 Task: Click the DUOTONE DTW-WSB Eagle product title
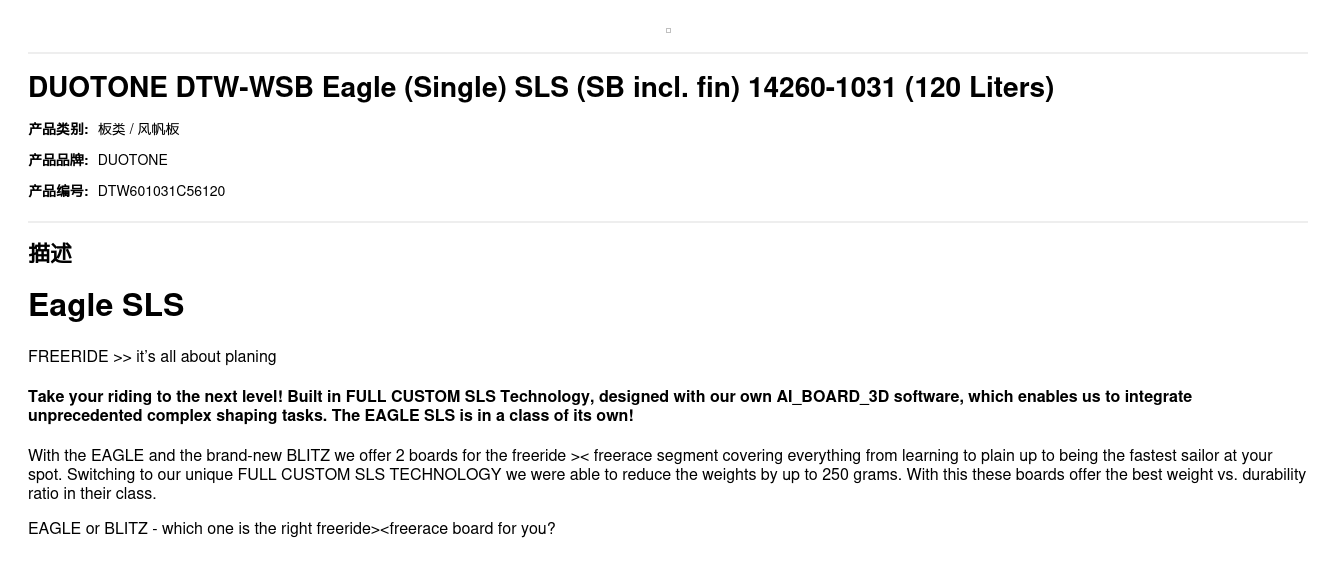click(x=540, y=88)
